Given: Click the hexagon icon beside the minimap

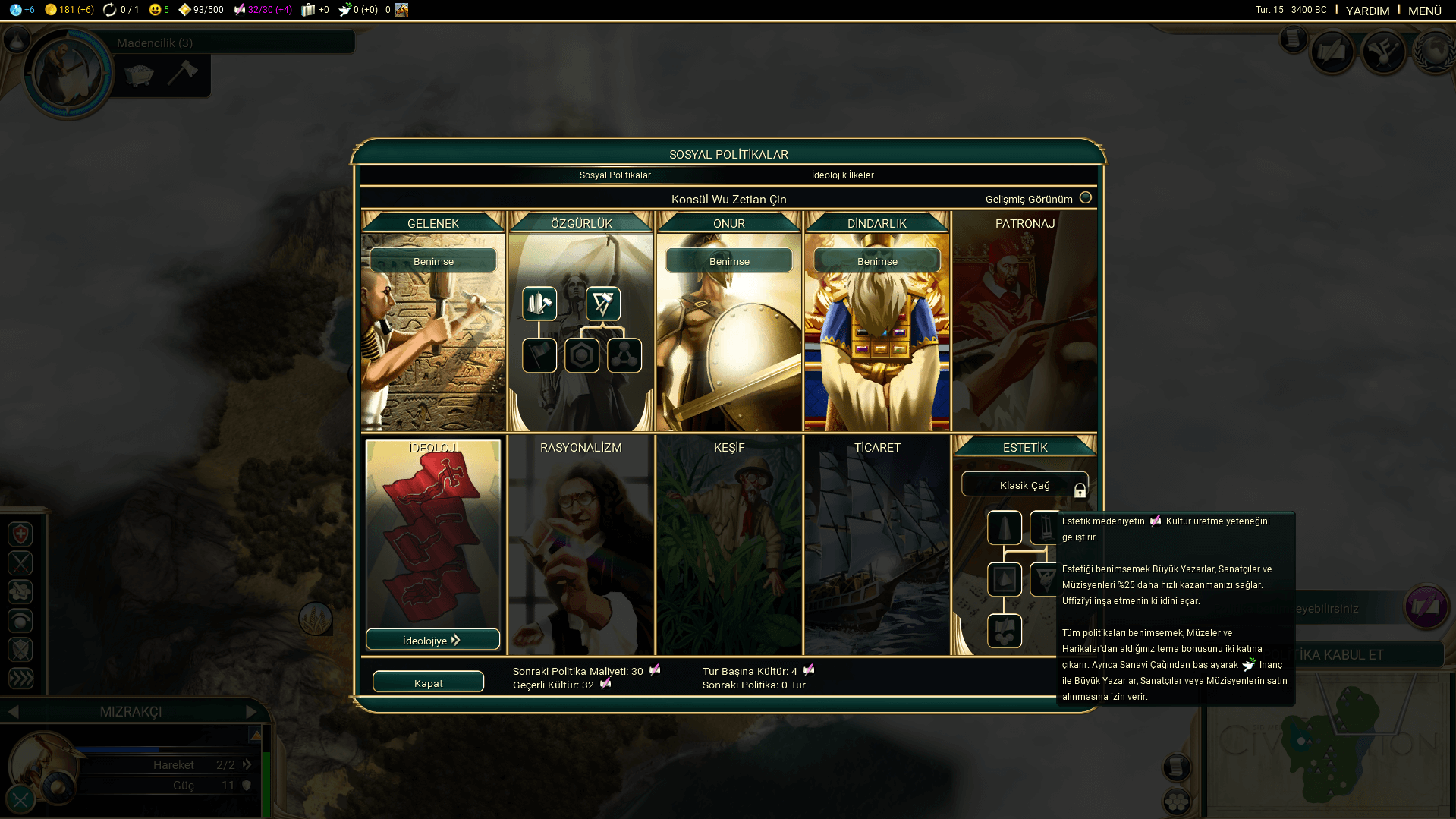Looking at the screenshot, I should click(x=1177, y=802).
